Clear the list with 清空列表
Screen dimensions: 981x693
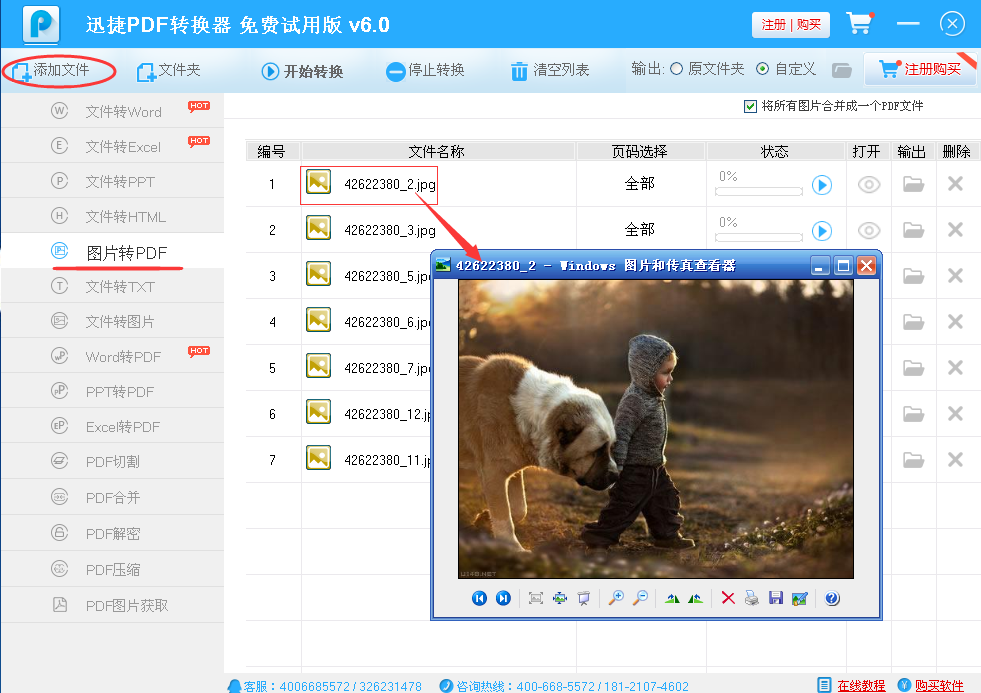[x=550, y=71]
